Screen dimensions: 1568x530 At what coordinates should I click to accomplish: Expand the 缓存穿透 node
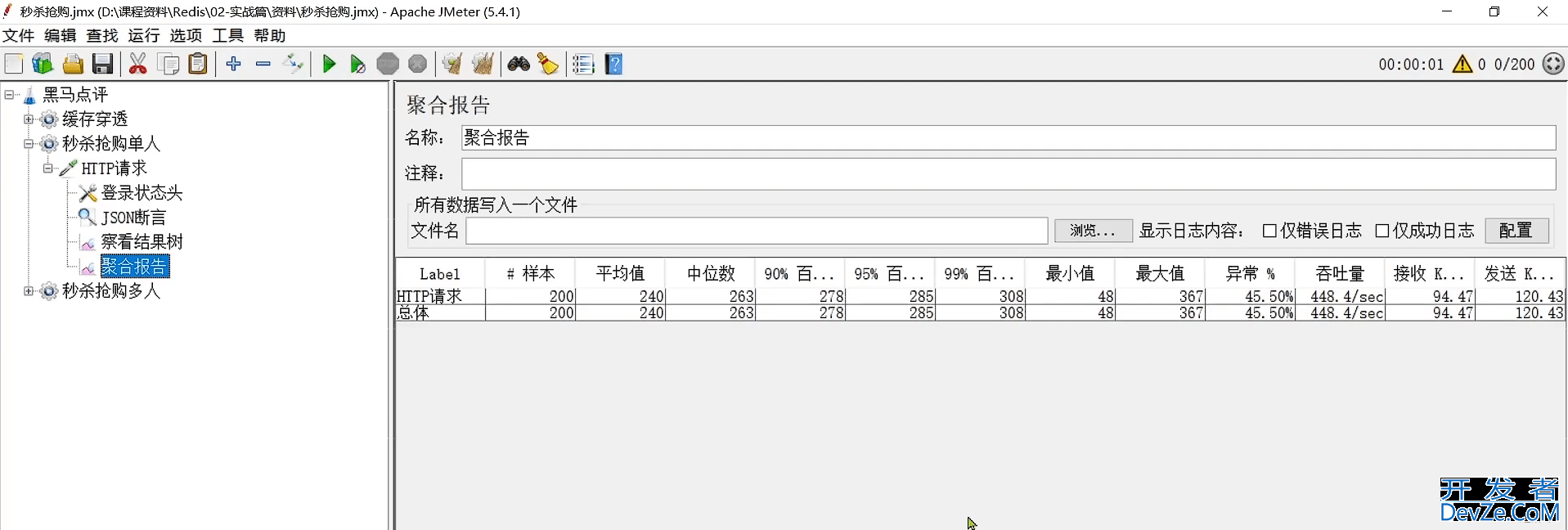(29, 119)
